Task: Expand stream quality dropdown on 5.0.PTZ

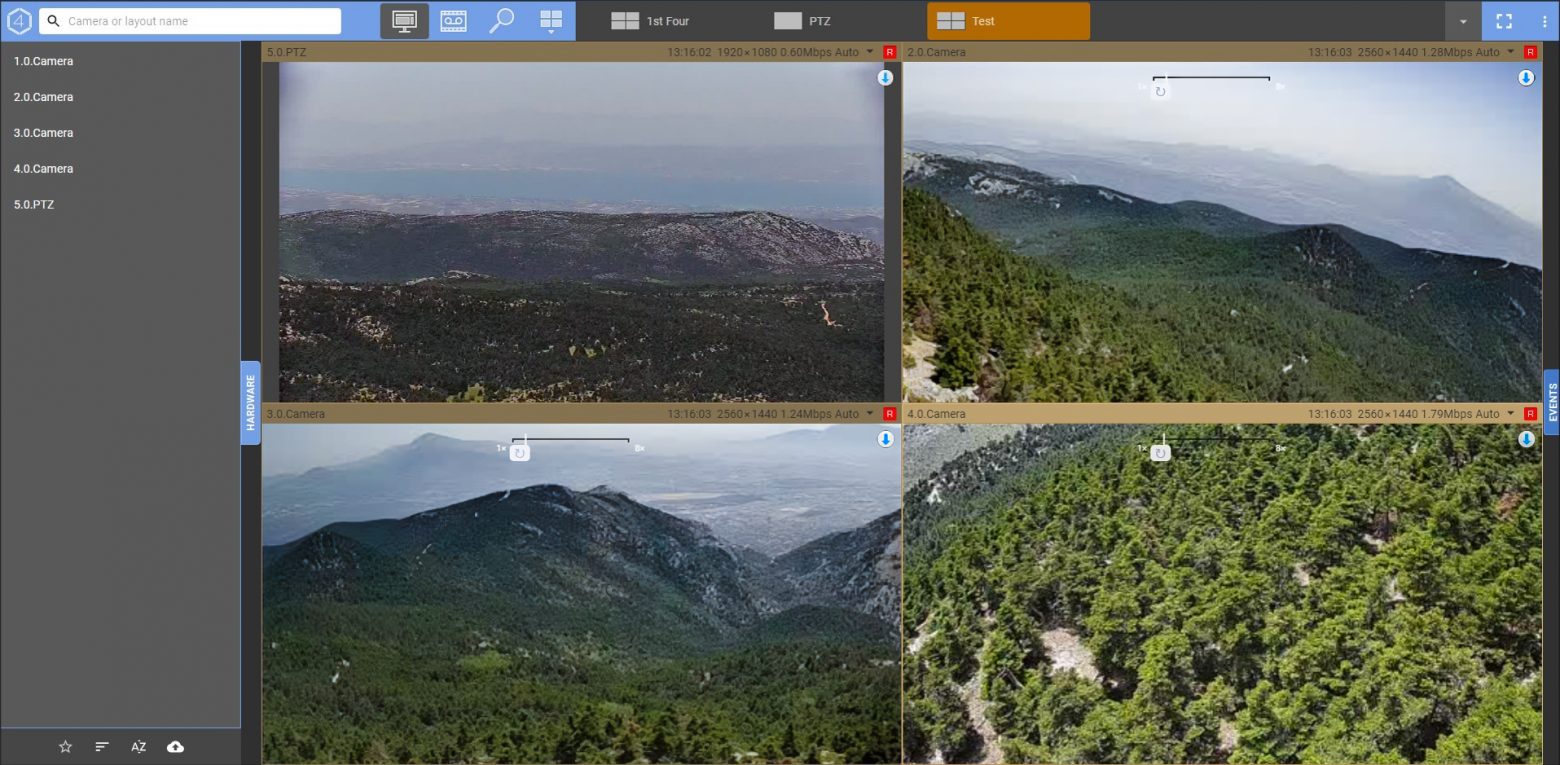Action: tap(870, 52)
